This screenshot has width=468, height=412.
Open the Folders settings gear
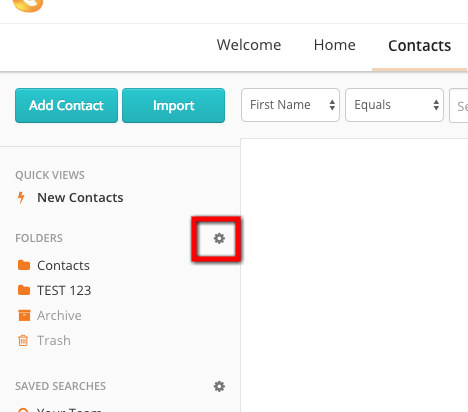coord(219,238)
